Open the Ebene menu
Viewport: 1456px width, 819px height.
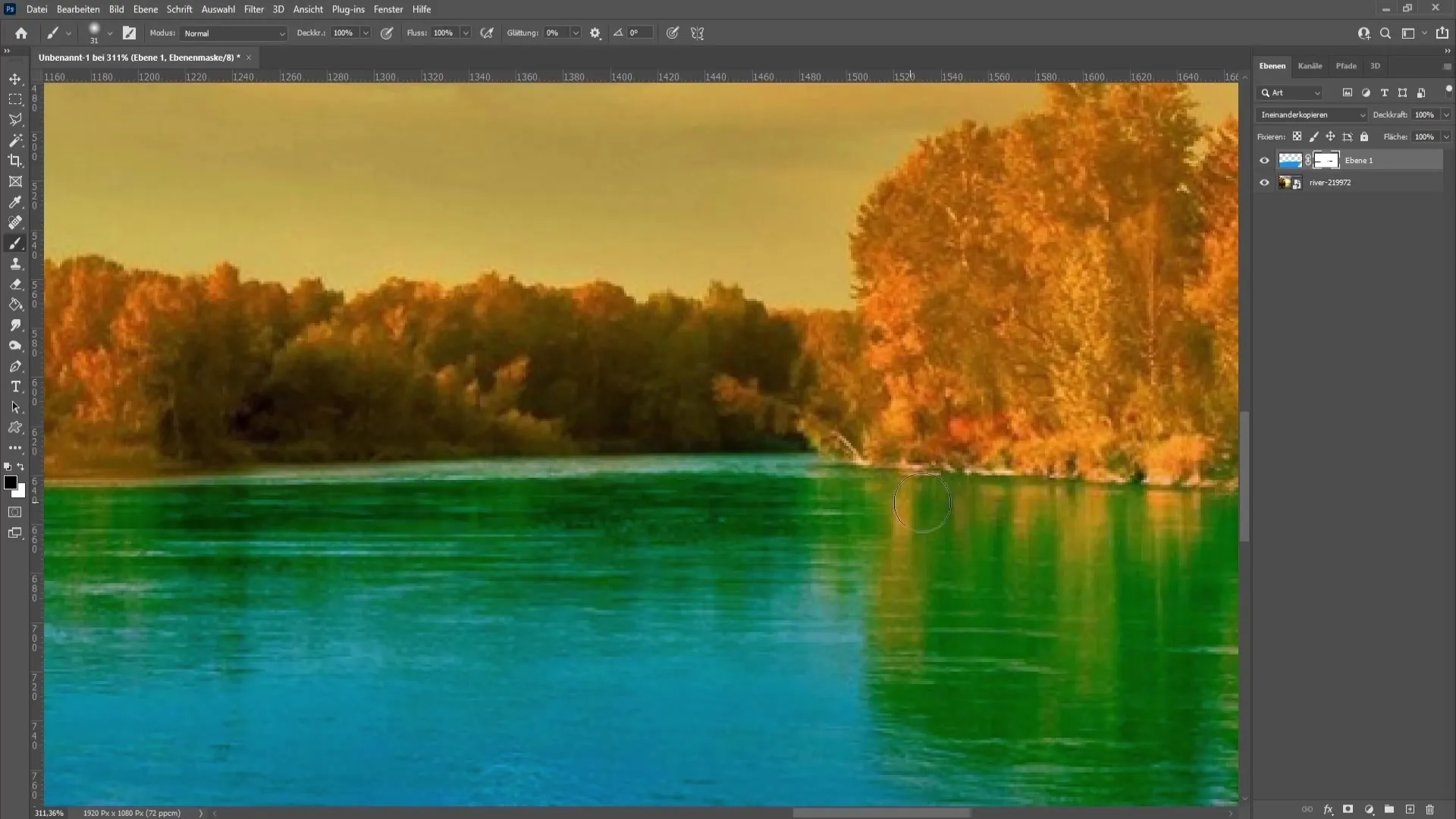pyautogui.click(x=146, y=9)
